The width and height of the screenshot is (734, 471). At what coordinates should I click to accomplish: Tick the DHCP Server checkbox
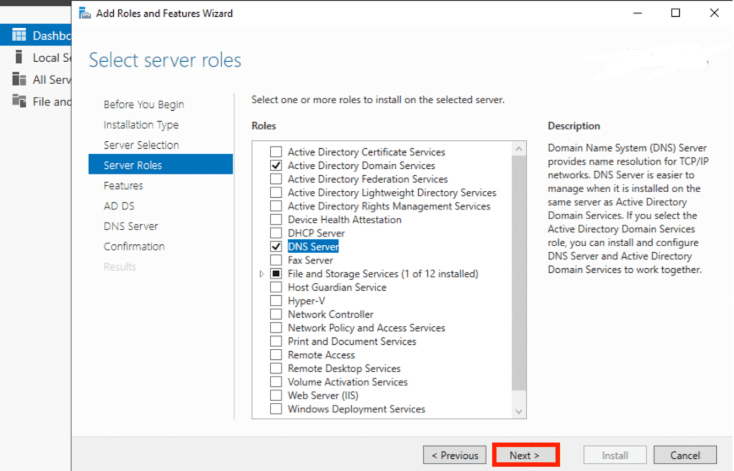(276, 233)
